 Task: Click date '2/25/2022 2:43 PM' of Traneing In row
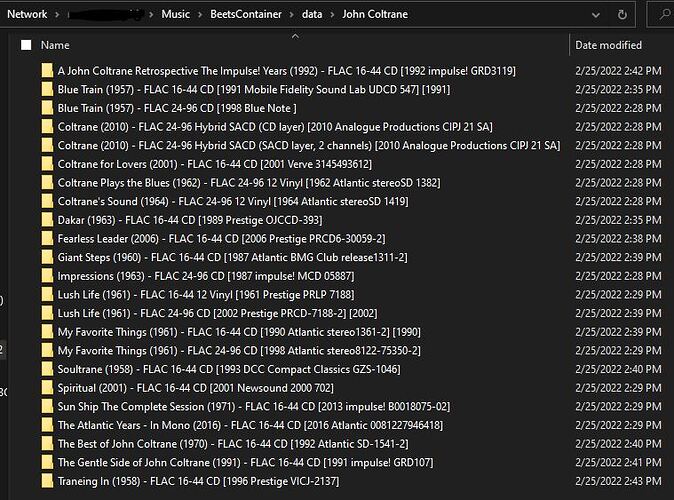(x=618, y=481)
